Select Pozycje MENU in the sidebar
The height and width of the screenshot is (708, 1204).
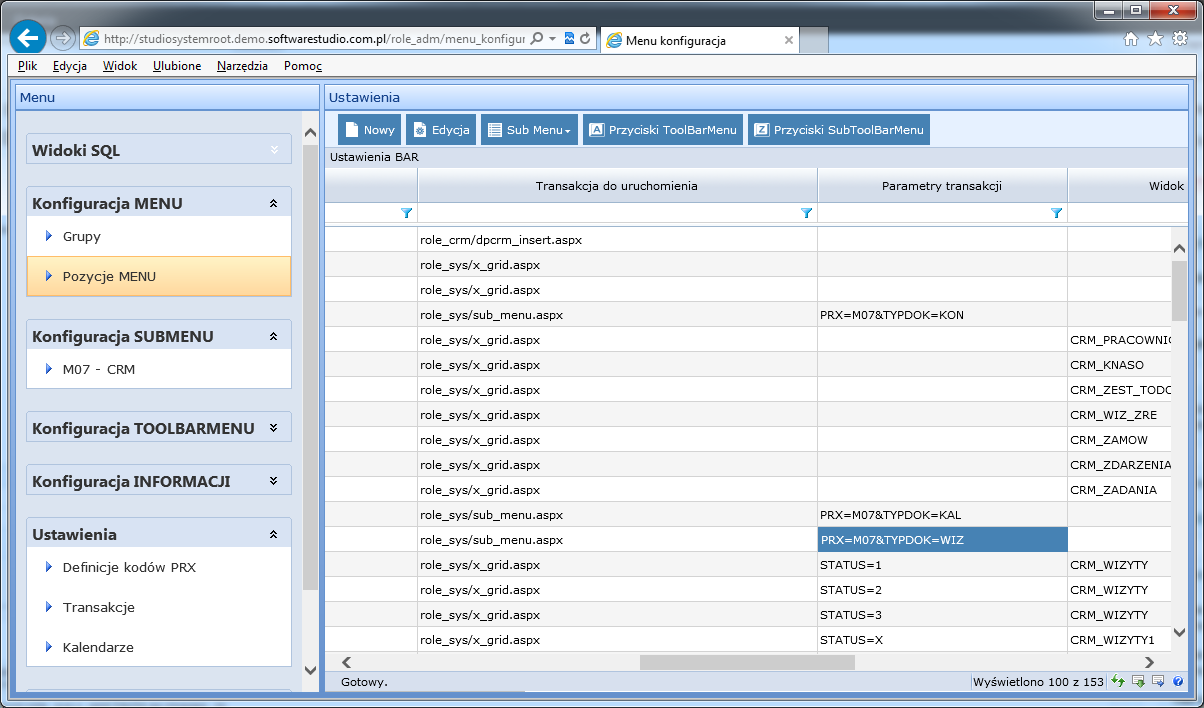[x=159, y=276]
